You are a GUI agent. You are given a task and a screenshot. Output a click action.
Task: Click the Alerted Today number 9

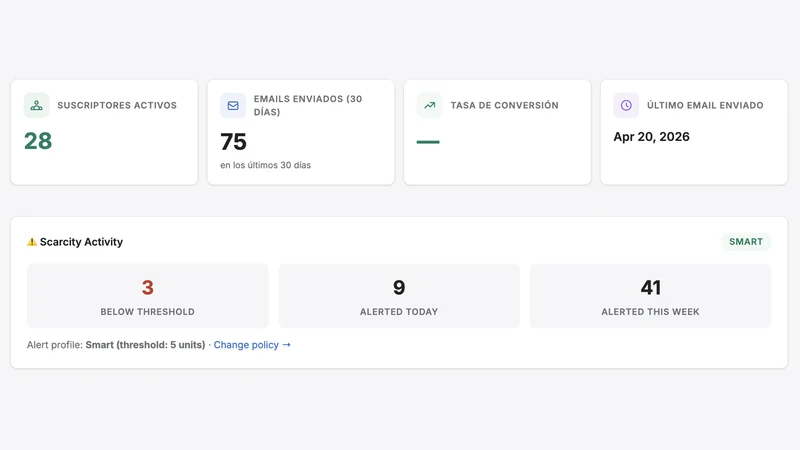click(x=399, y=288)
